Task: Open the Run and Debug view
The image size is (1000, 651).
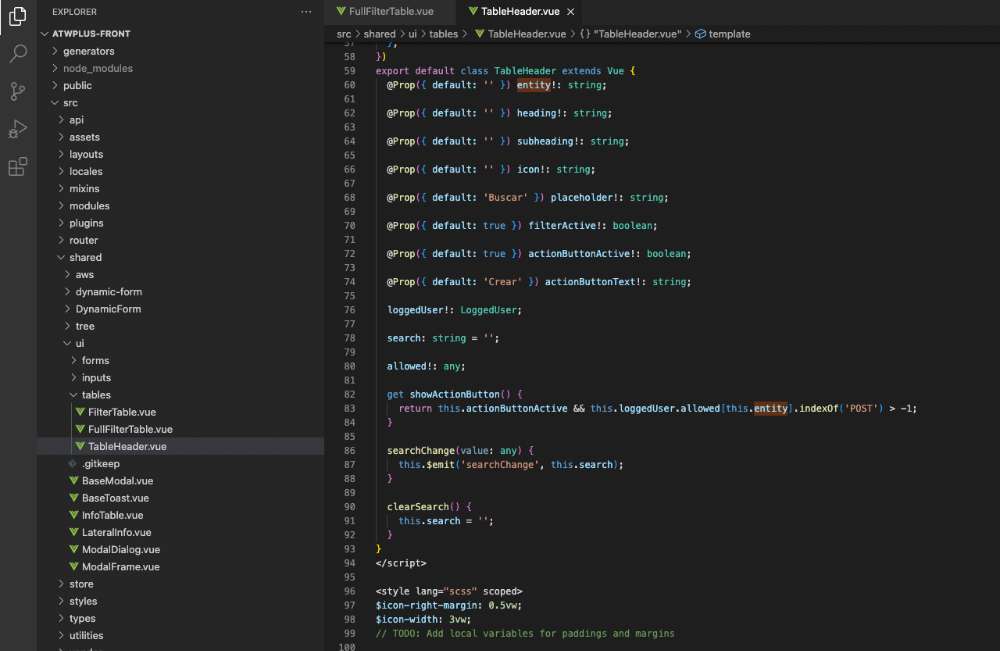Action: (18, 129)
